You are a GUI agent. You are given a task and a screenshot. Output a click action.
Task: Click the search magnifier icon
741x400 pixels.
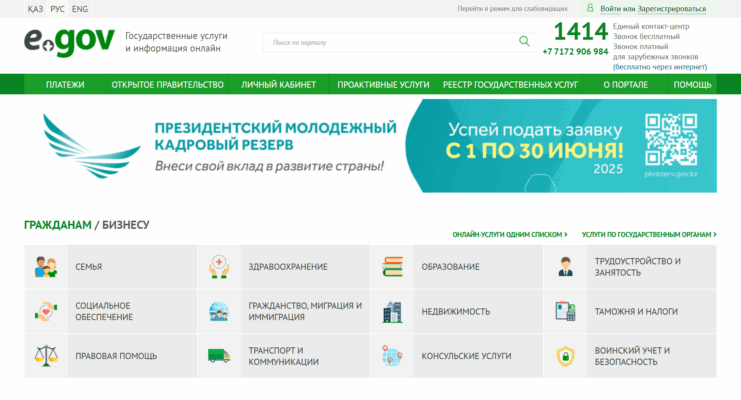point(524,42)
